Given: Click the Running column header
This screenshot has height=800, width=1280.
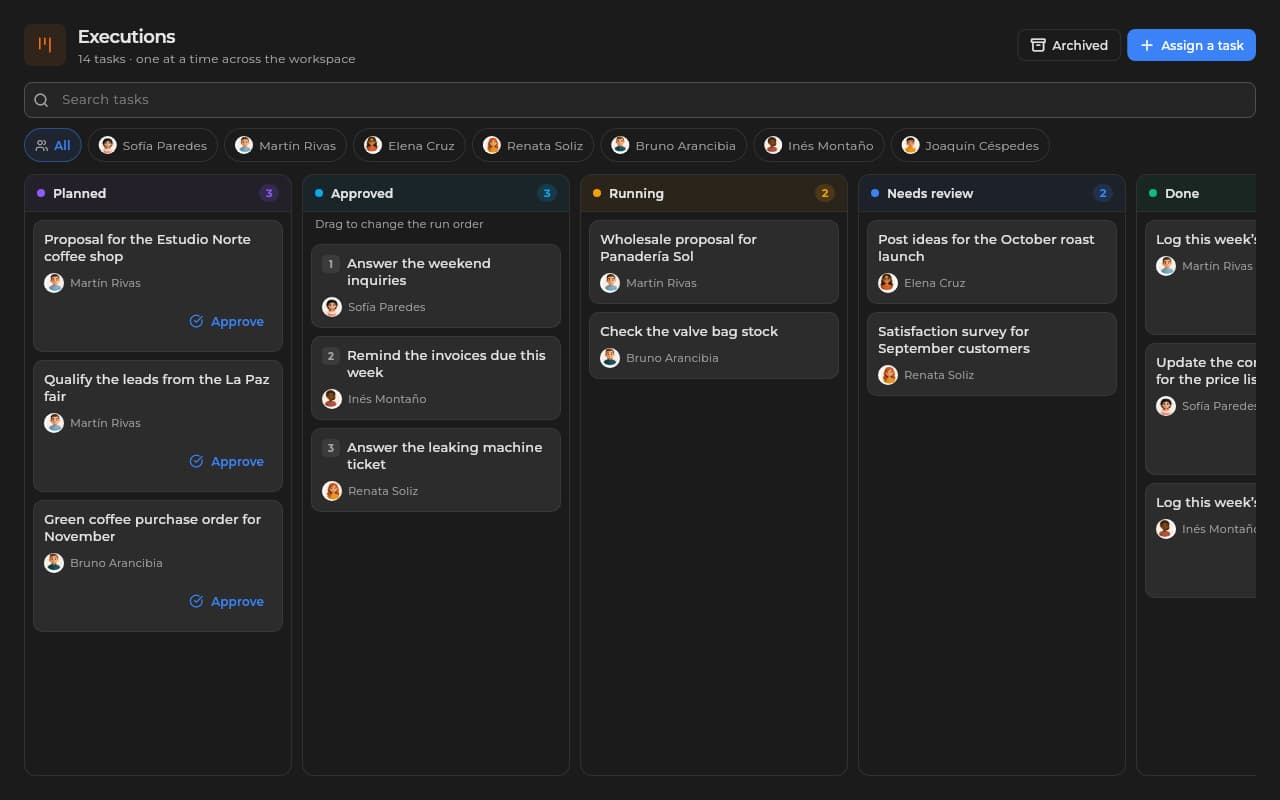Looking at the screenshot, I should click(x=714, y=193).
